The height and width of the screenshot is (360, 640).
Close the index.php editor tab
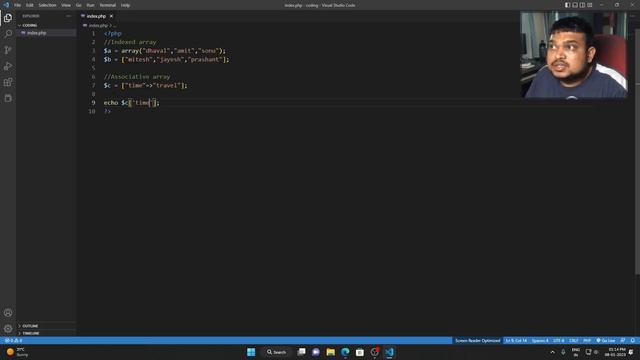(111, 16)
